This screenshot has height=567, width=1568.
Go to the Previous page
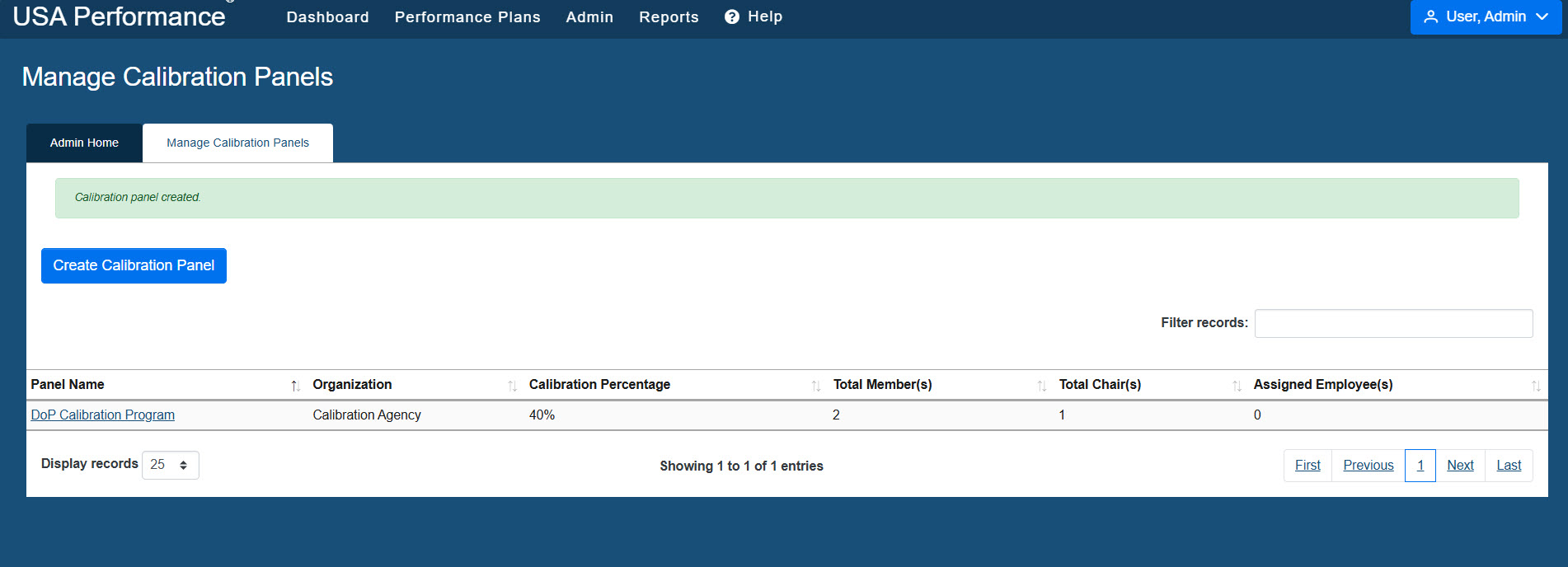click(1368, 466)
